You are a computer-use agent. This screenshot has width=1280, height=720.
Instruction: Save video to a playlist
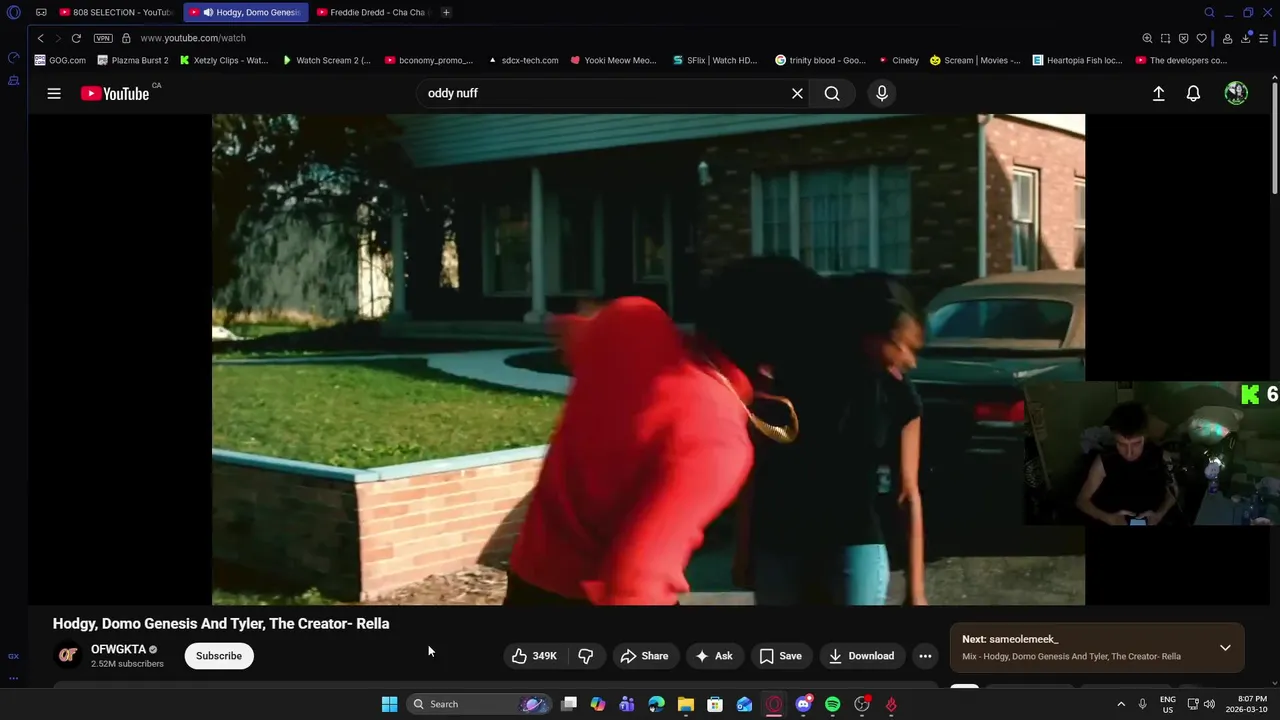[780, 656]
